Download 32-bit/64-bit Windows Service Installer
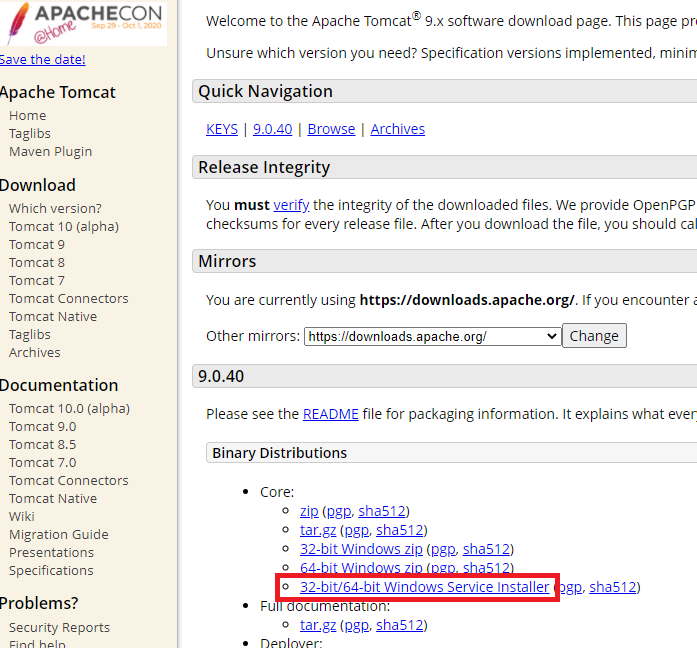 click(425, 587)
